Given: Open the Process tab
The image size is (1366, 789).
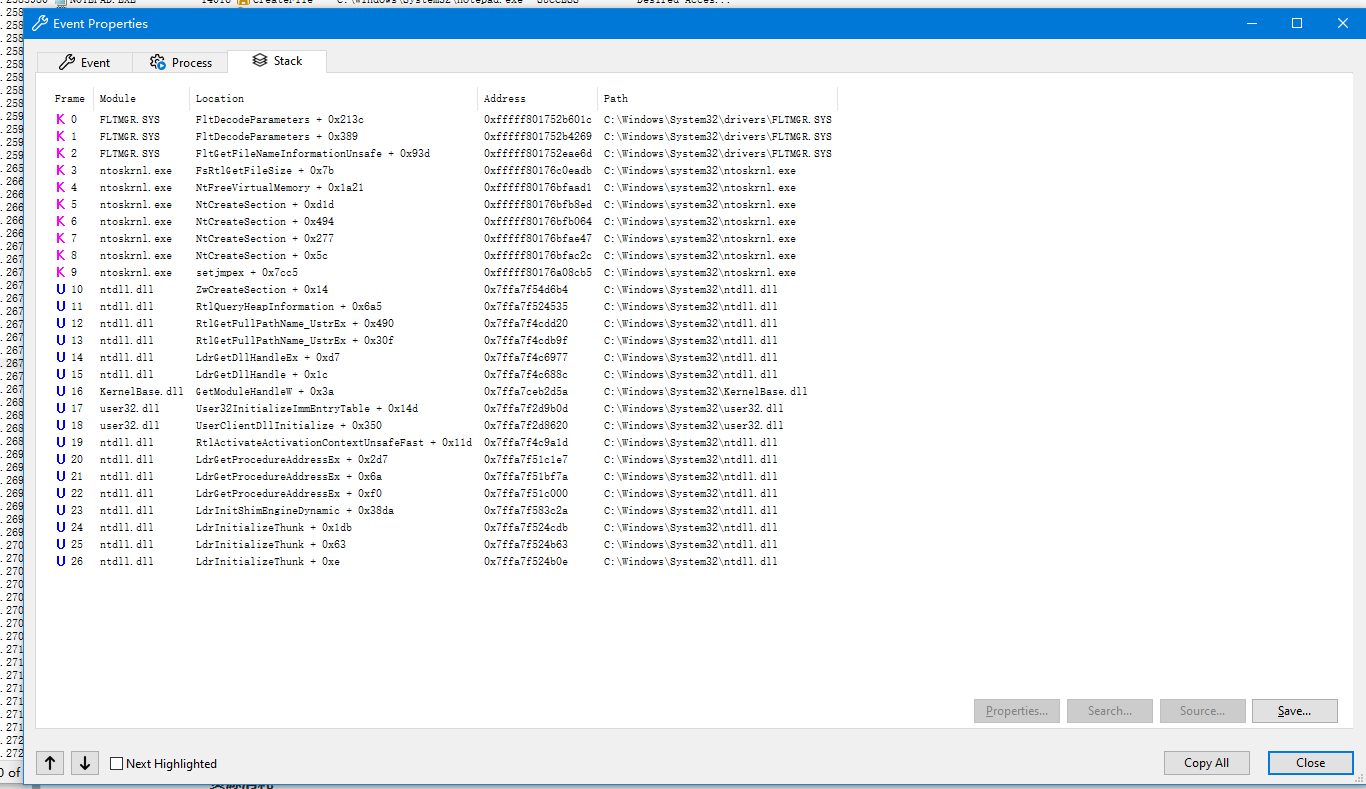Looking at the screenshot, I should point(181,62).
